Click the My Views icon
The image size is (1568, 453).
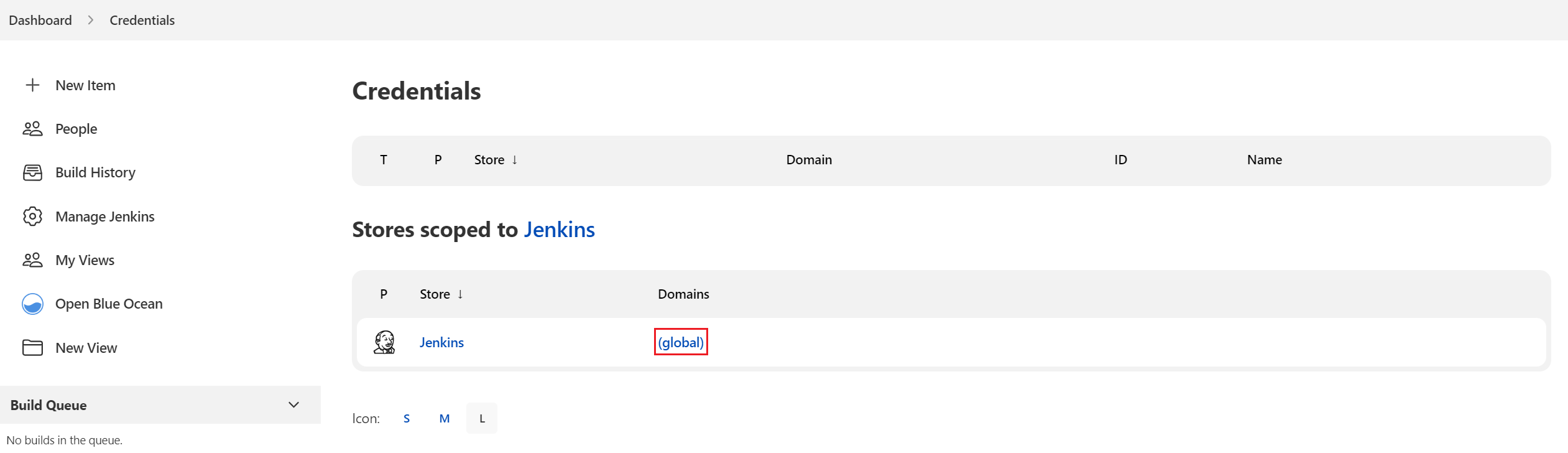(32, 260)
